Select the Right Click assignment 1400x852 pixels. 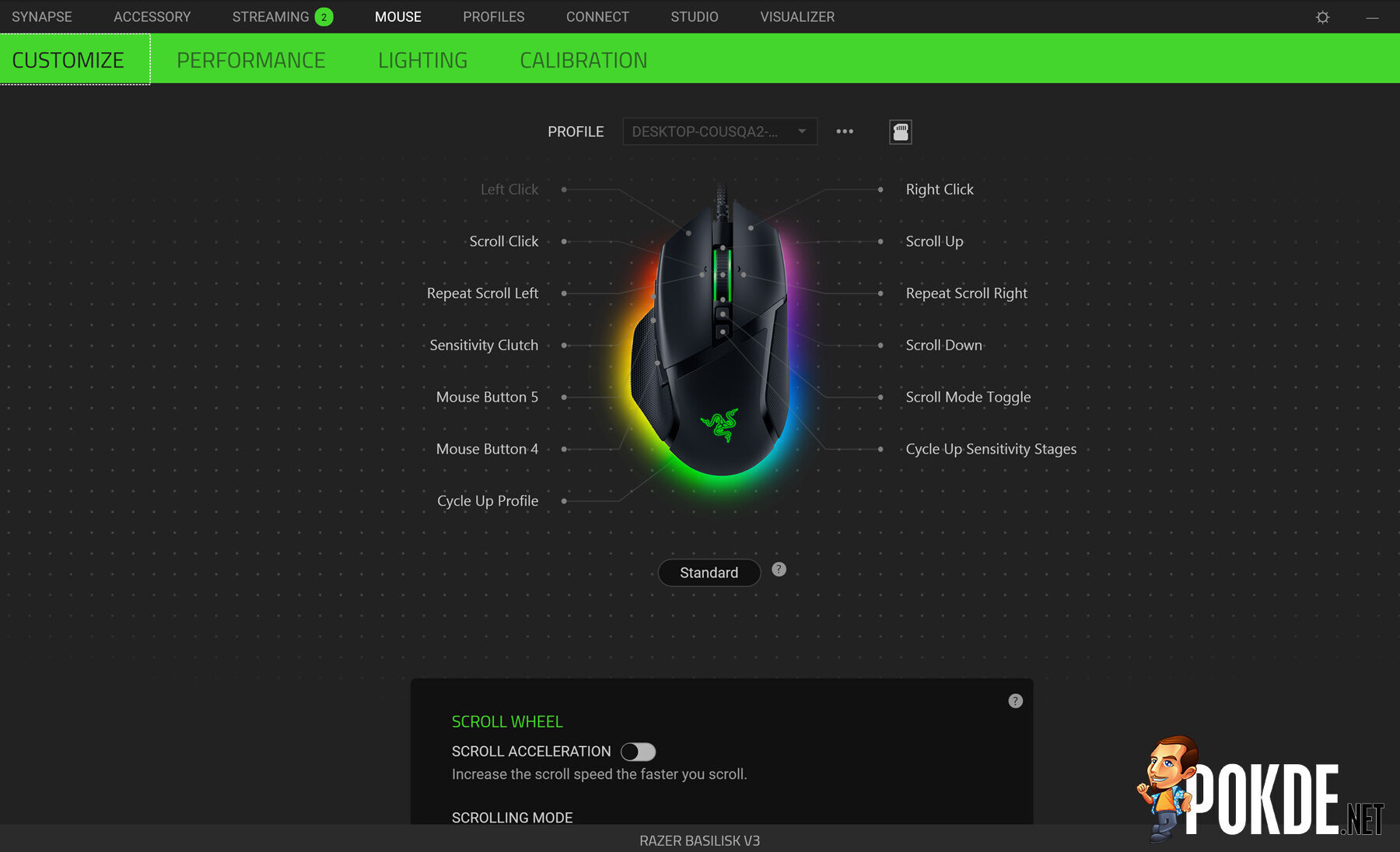pyautogui.click(x=940, y=189)
